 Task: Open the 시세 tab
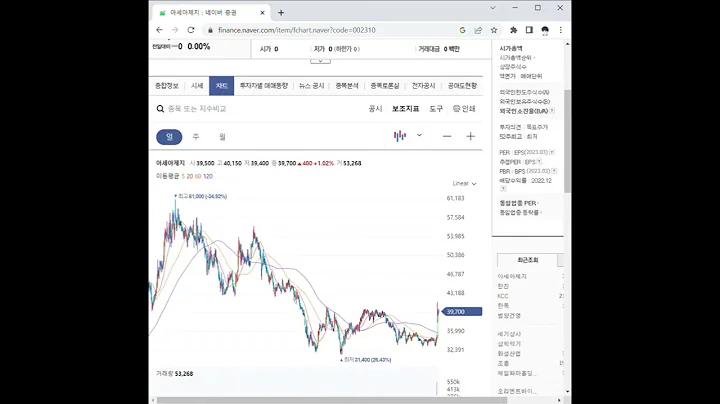point(197,86)
